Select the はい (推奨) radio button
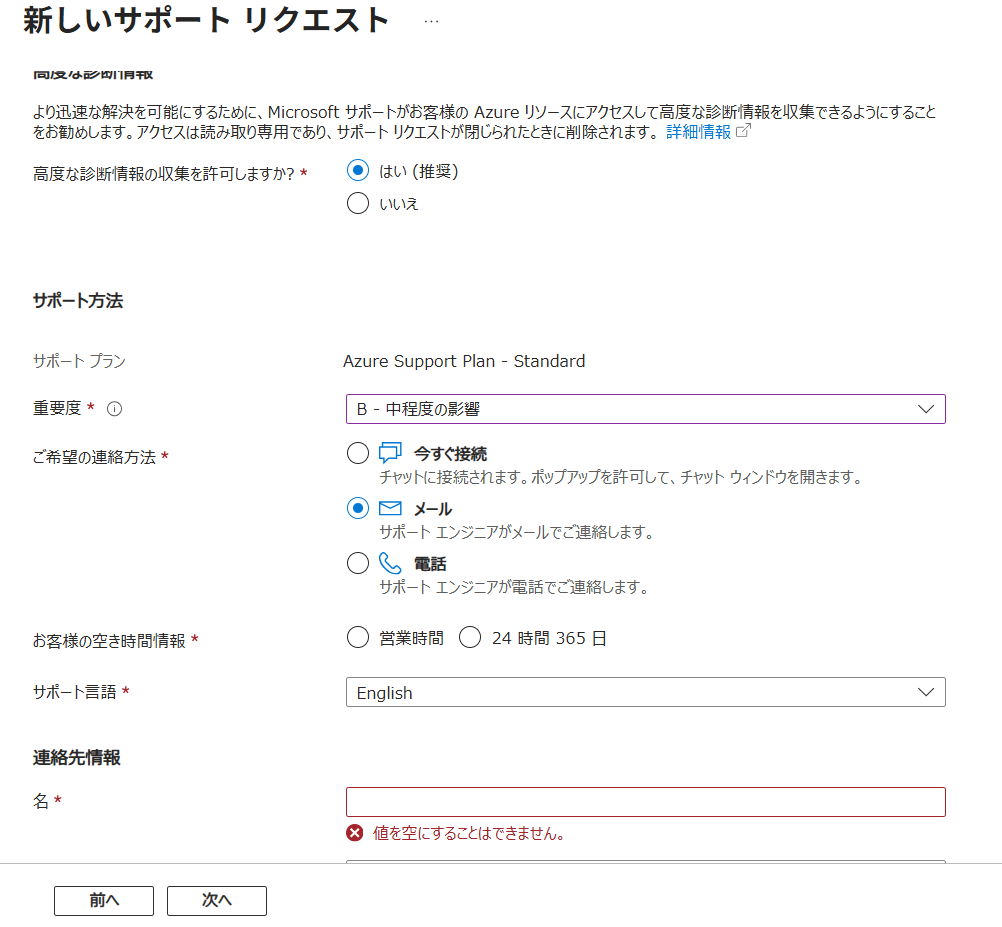Image resolution: width=1002 pixels, height=927 pixels. click(x=358, y=171)
